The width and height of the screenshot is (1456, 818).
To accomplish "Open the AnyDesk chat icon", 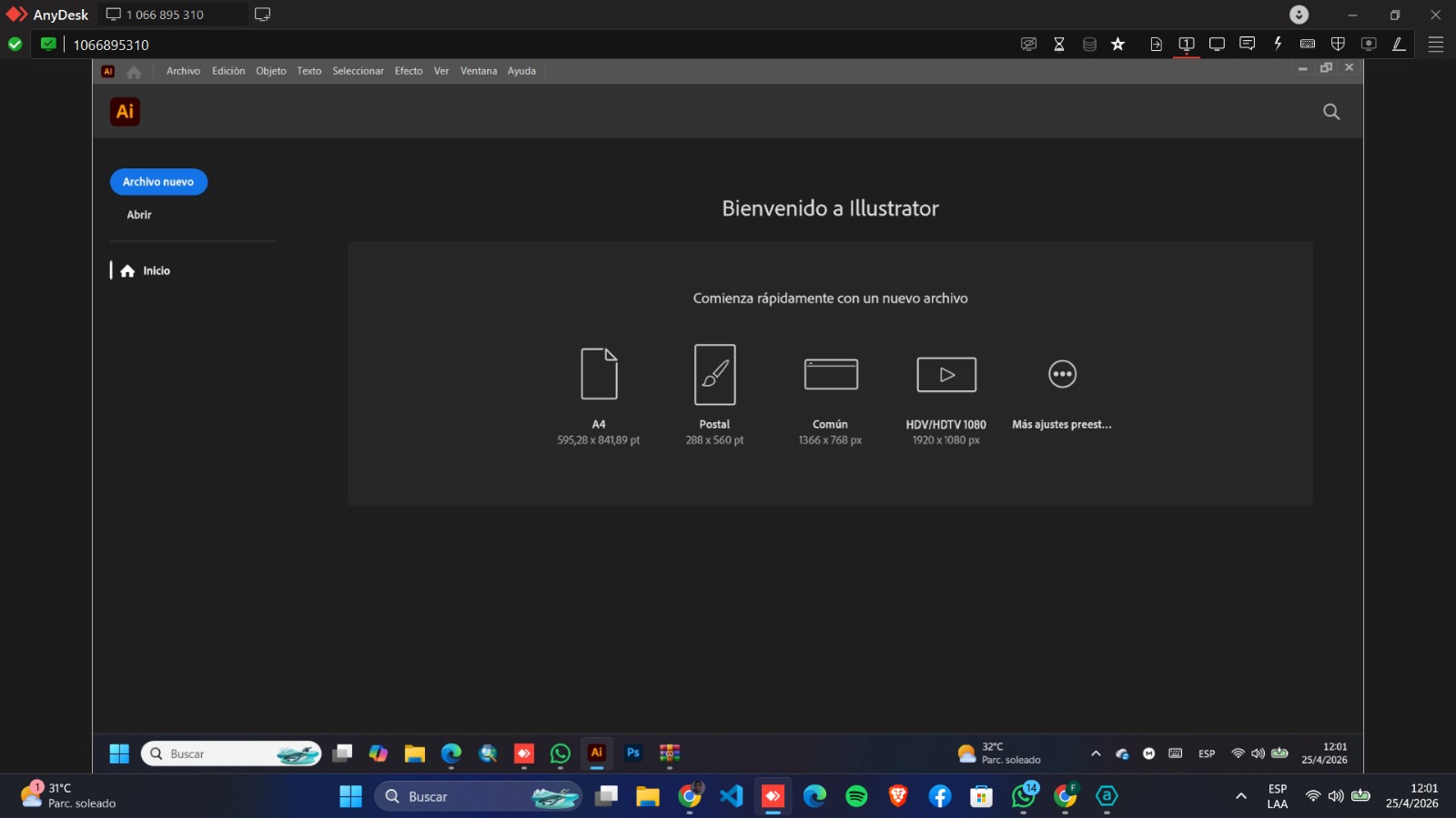I will click(x=1248, y=44).
